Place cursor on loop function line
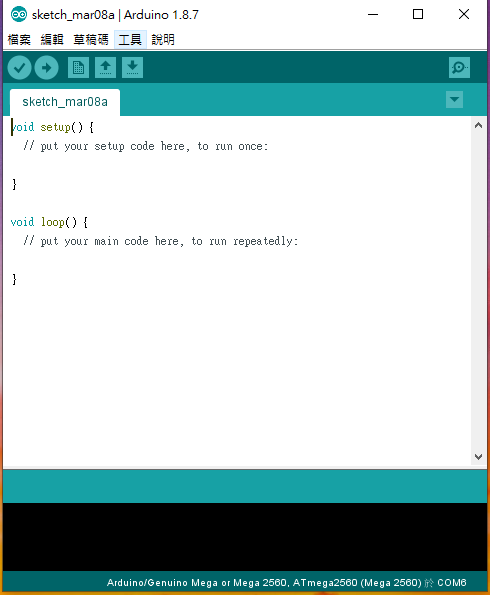 pyautogui.click(x=49, y=222)
